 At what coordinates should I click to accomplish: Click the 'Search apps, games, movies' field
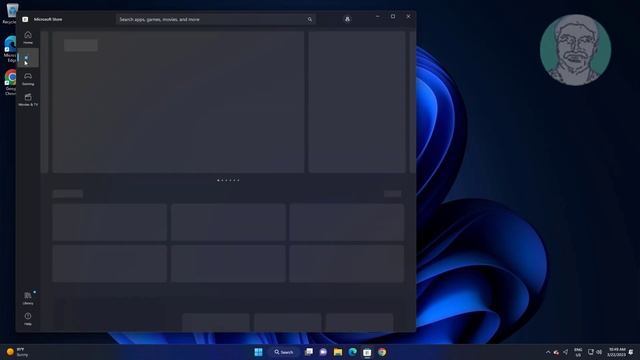216,19
